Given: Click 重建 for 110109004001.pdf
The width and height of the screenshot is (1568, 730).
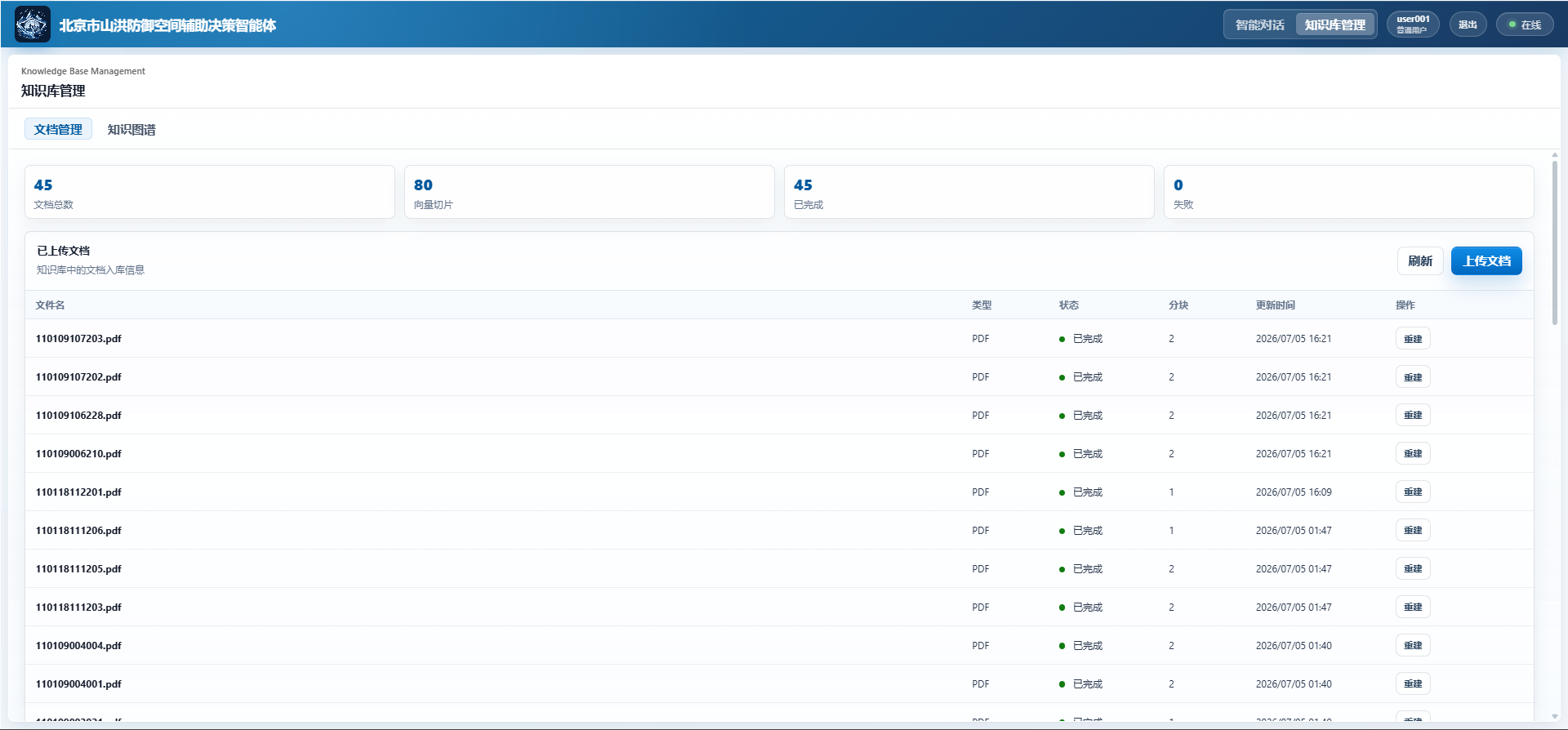Looking at the screenshot, I should (x=1413, y=684).
